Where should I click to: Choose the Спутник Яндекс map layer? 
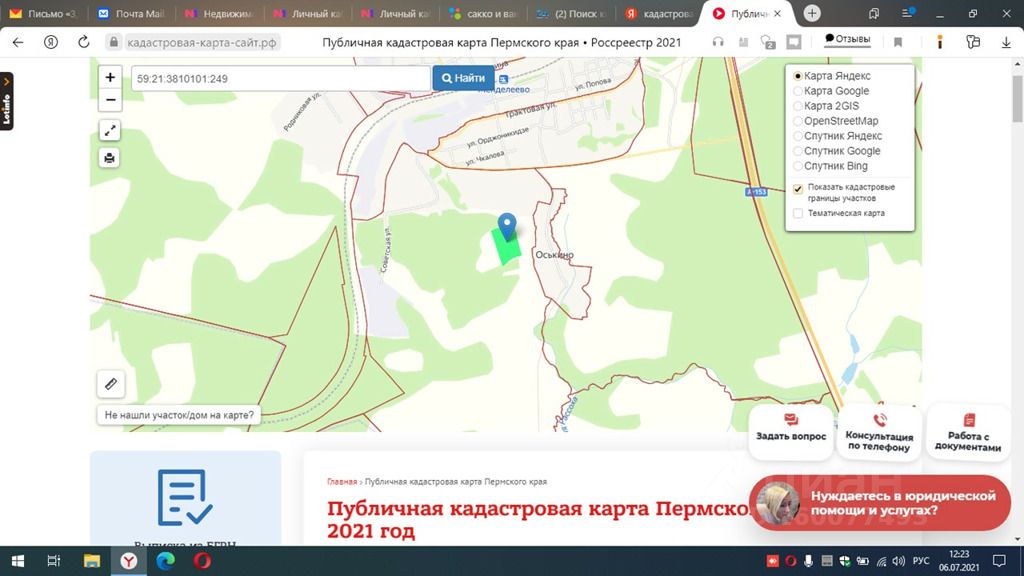click(798, 136)
